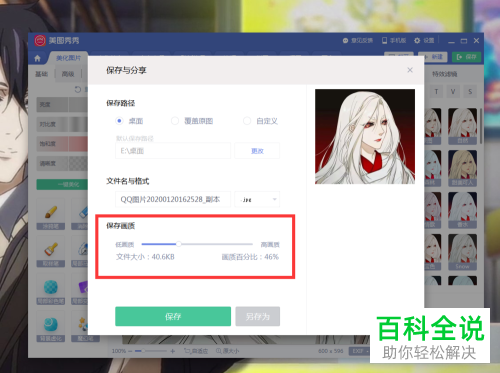
Task: Close the 保存与分享 dialog
Action: point(410,70)
